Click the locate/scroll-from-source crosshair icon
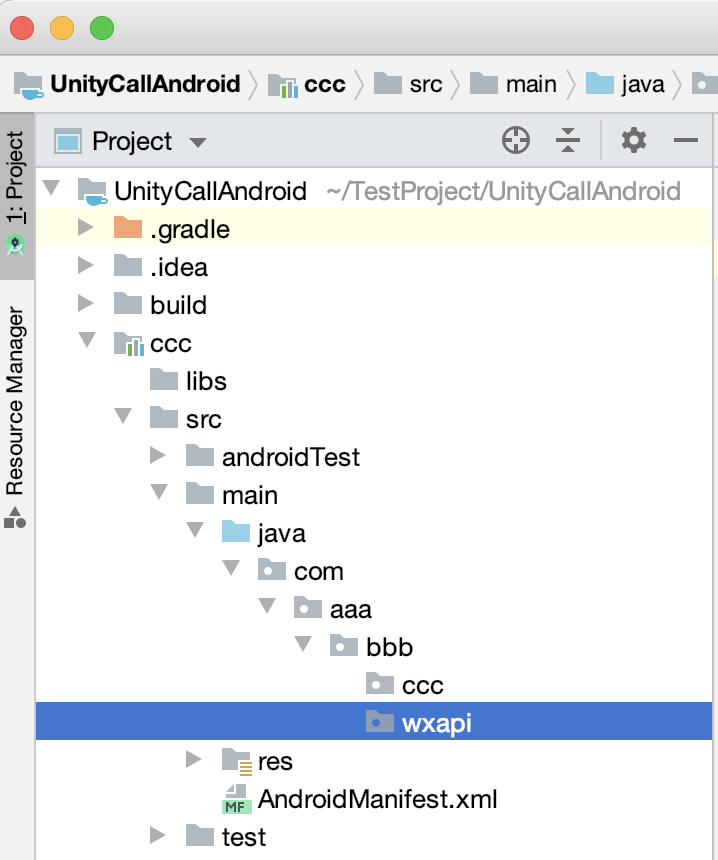The width and height of the screenshot is (718, 860). pos(516,140)
